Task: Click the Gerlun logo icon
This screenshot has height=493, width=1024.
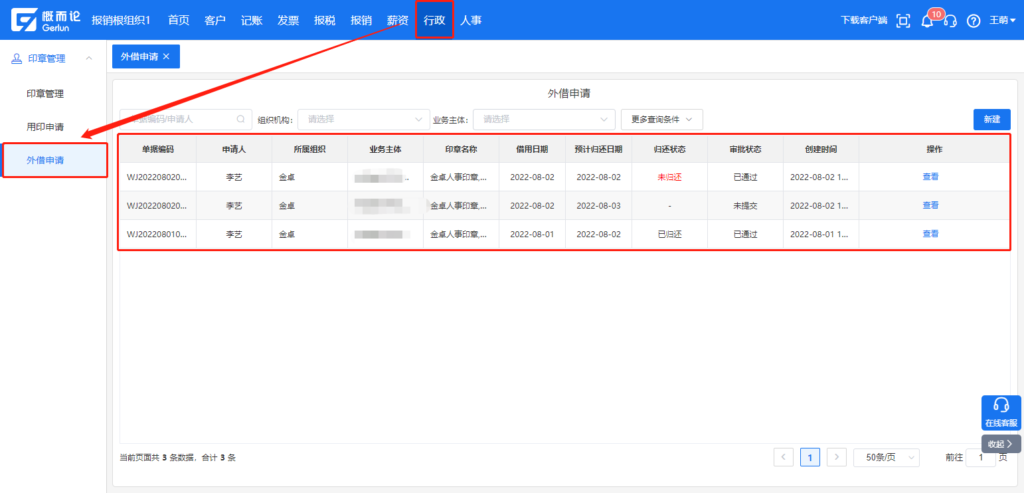Action: coord(24,20)
